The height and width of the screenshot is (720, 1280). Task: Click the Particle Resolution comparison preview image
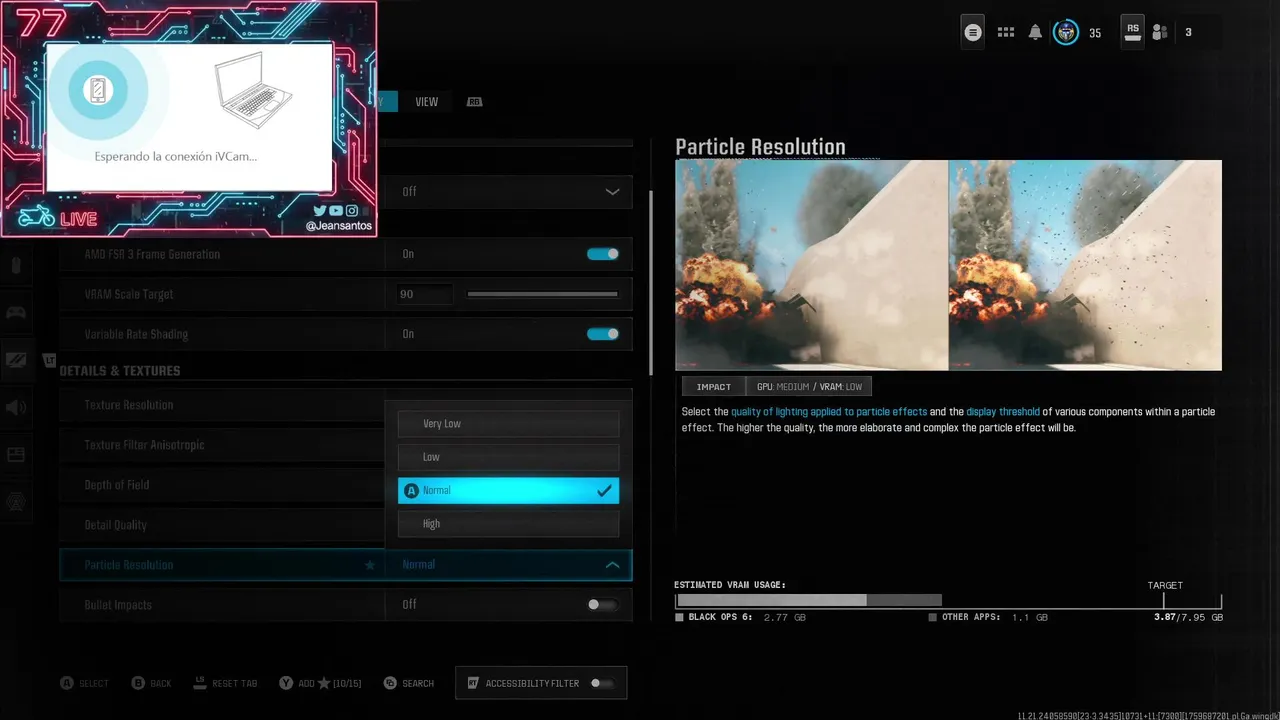click(x=948, y=265)
